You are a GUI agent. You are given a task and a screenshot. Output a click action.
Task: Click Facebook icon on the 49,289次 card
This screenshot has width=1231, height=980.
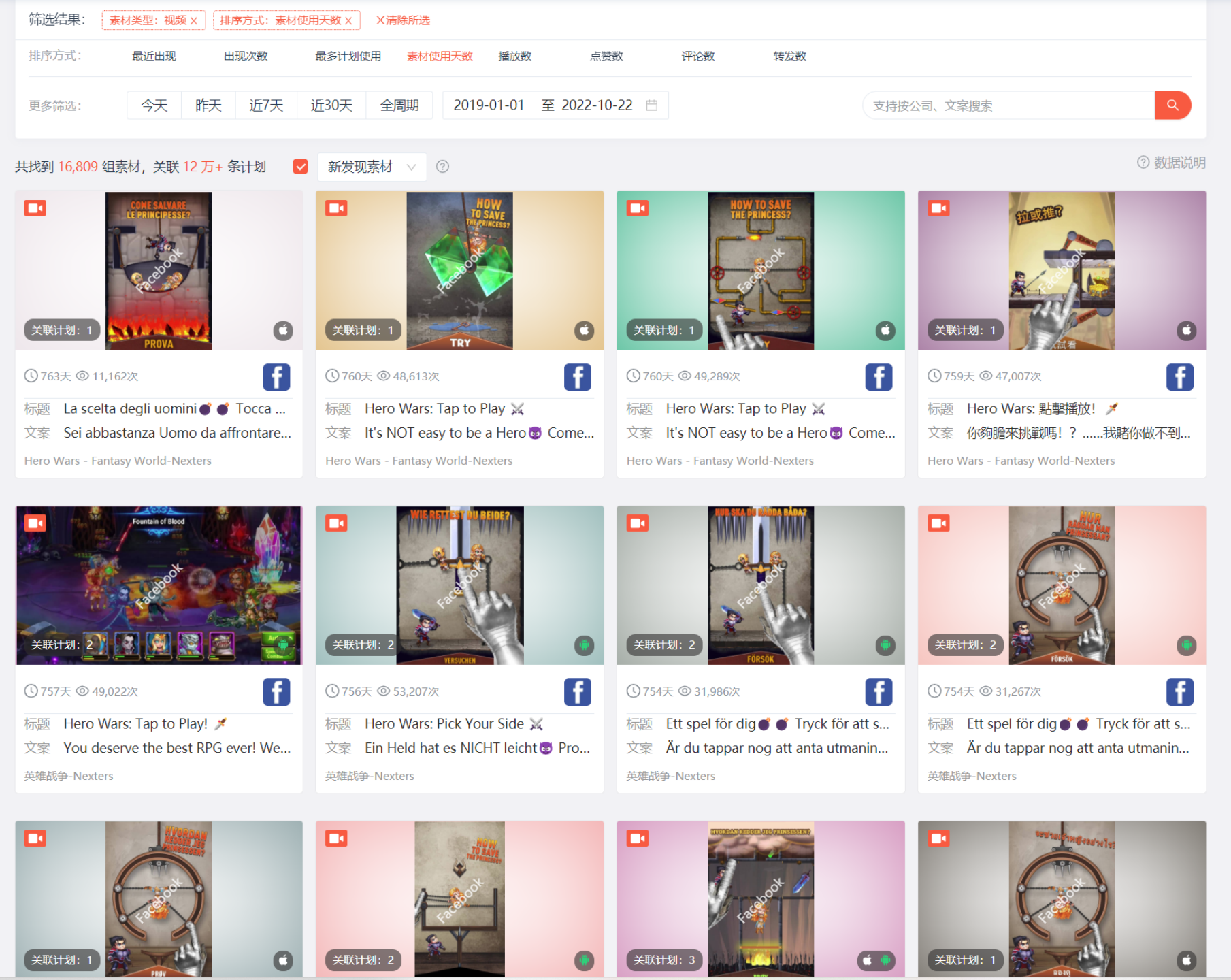[879, 377]
